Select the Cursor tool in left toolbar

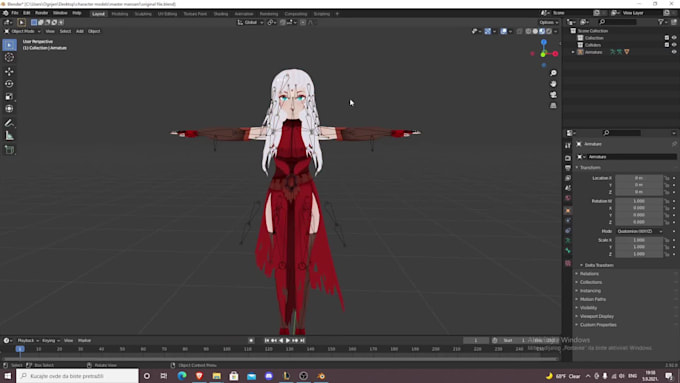tap(9, 57)
